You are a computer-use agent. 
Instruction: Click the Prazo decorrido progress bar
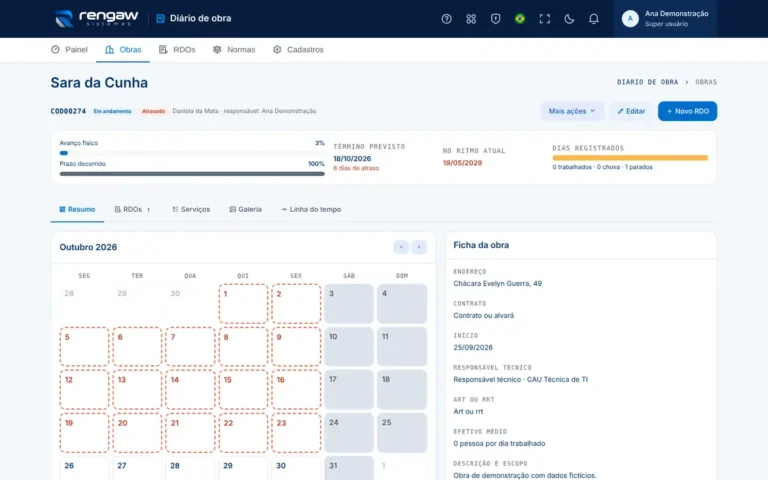[x=192, y=173]
